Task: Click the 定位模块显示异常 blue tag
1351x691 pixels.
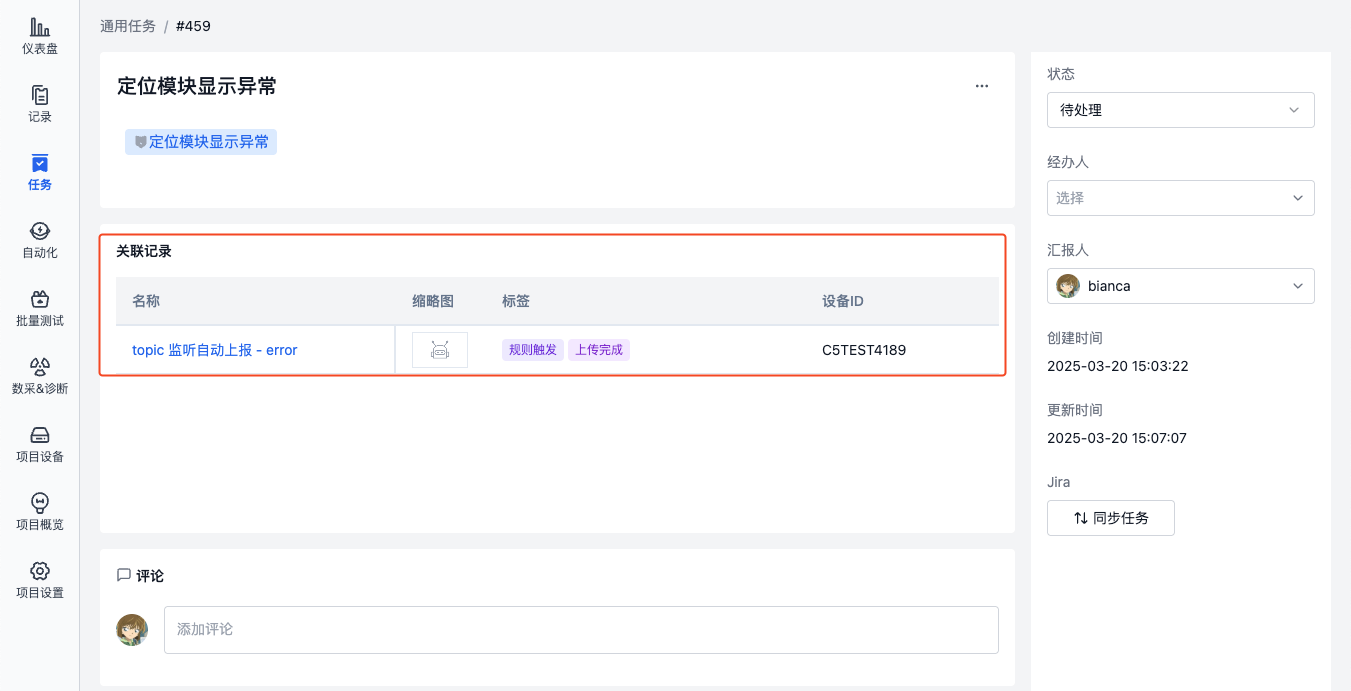Action: point(201,142)
